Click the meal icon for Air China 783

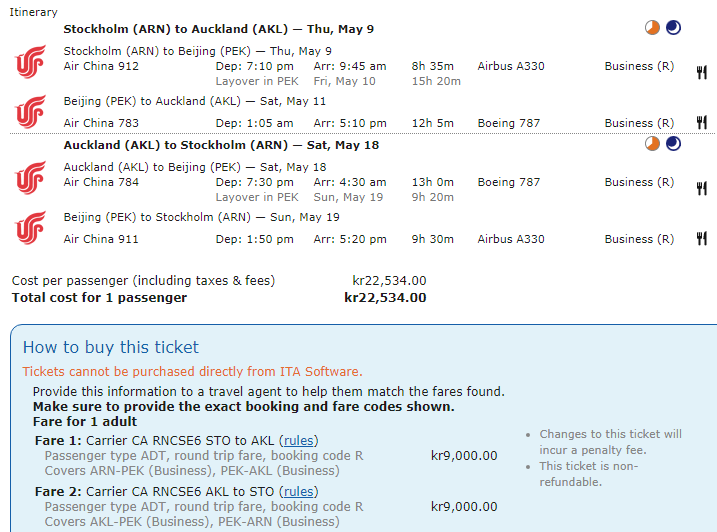click(x=702, y=123)
